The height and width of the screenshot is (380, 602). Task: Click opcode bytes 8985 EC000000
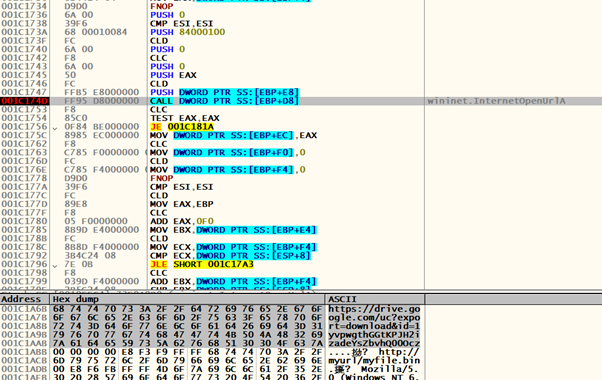click(101, 135)
